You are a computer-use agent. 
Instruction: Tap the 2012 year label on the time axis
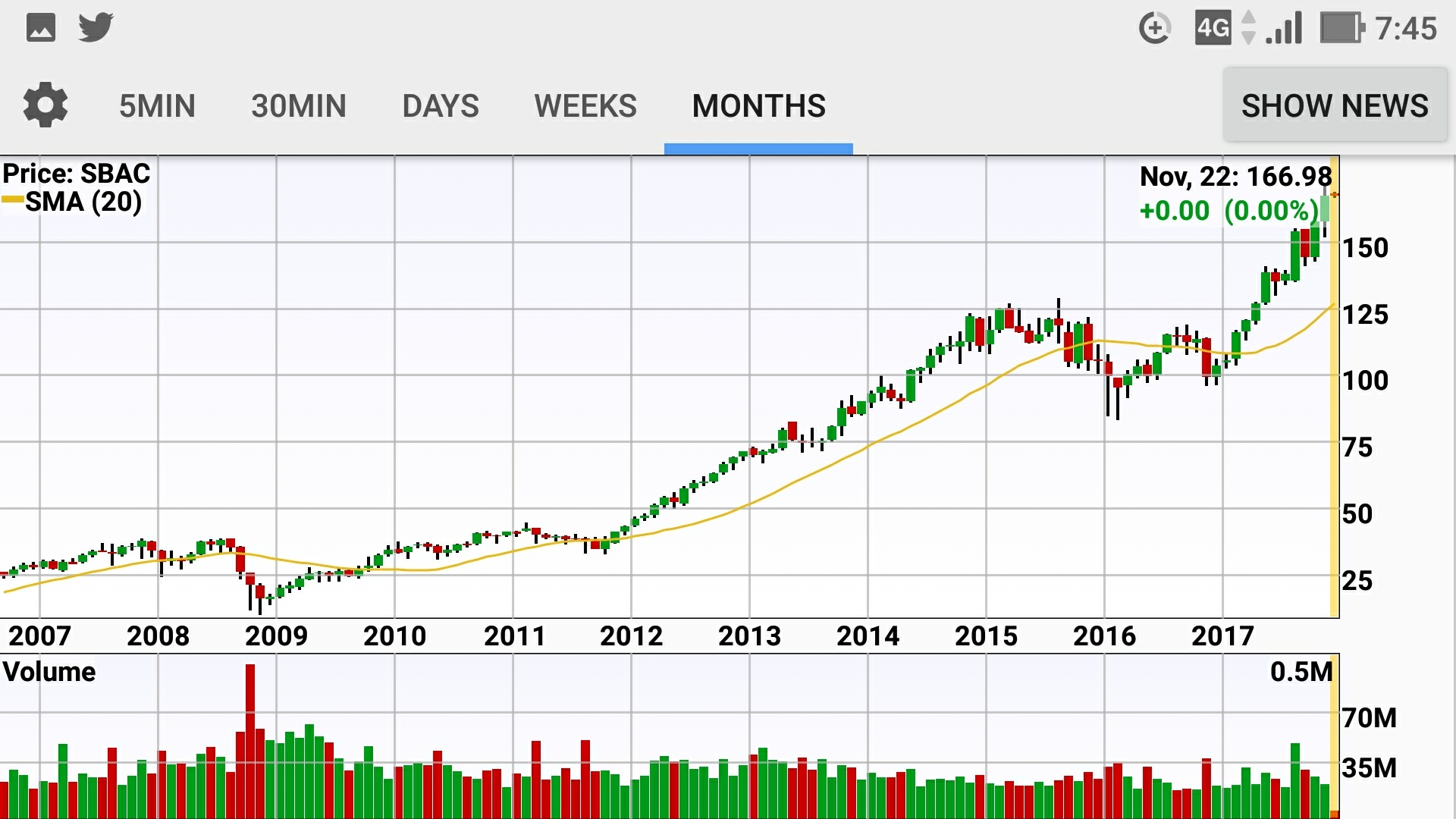[x=631, y=635]
